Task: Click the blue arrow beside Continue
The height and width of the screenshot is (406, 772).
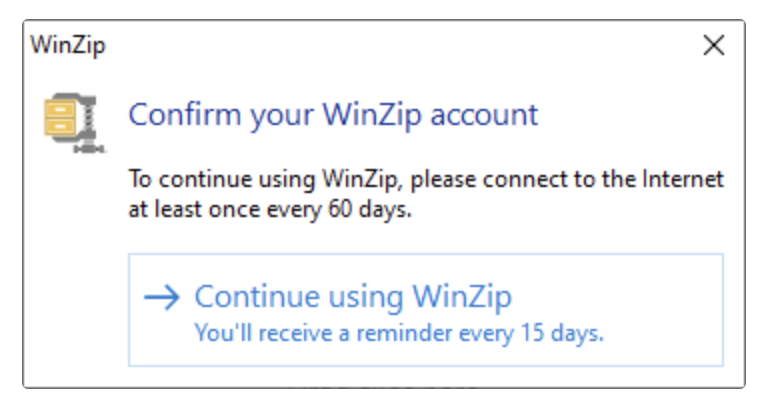Action: (161, 297)
